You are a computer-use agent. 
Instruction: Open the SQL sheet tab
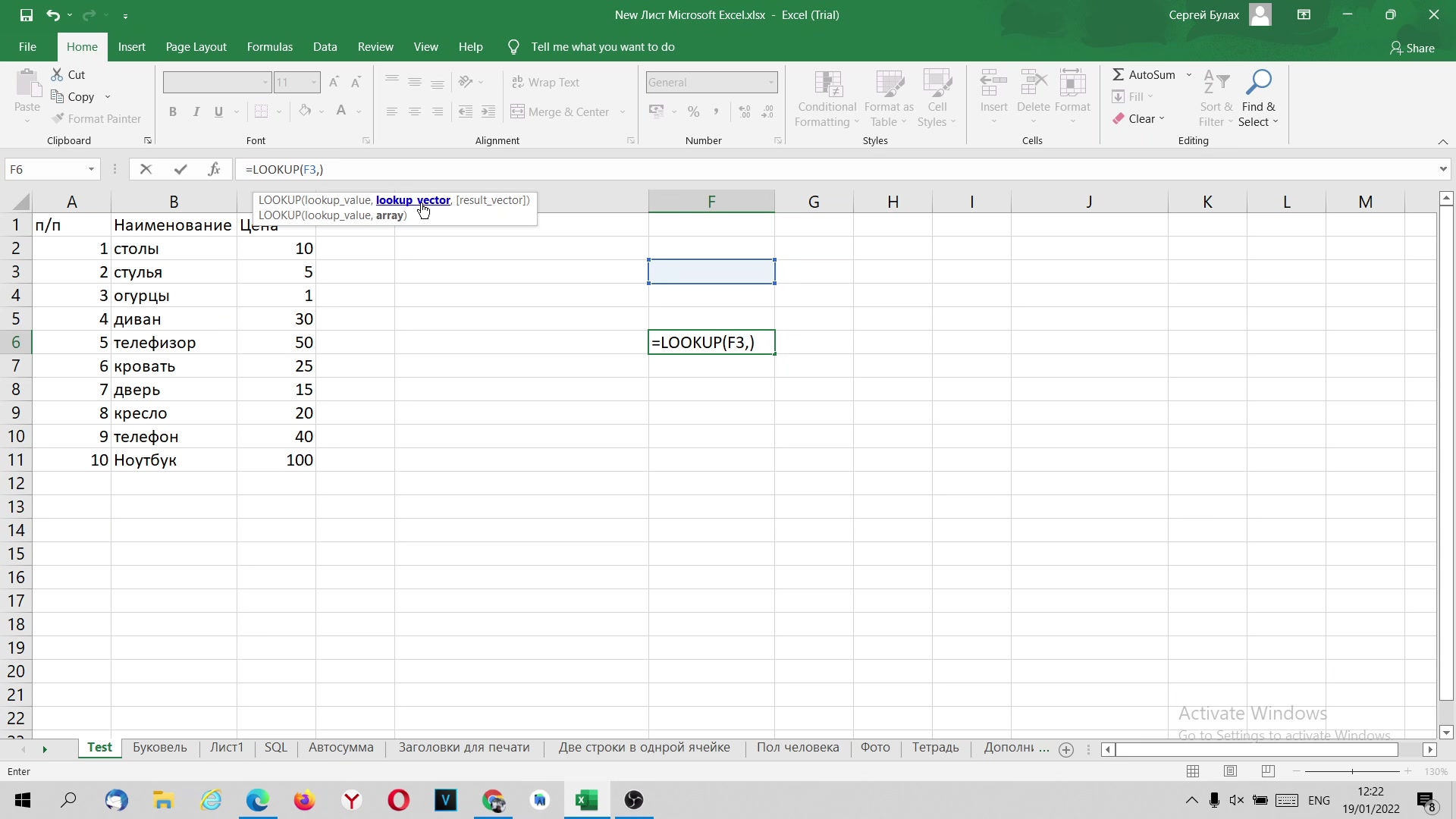(275, 748)
